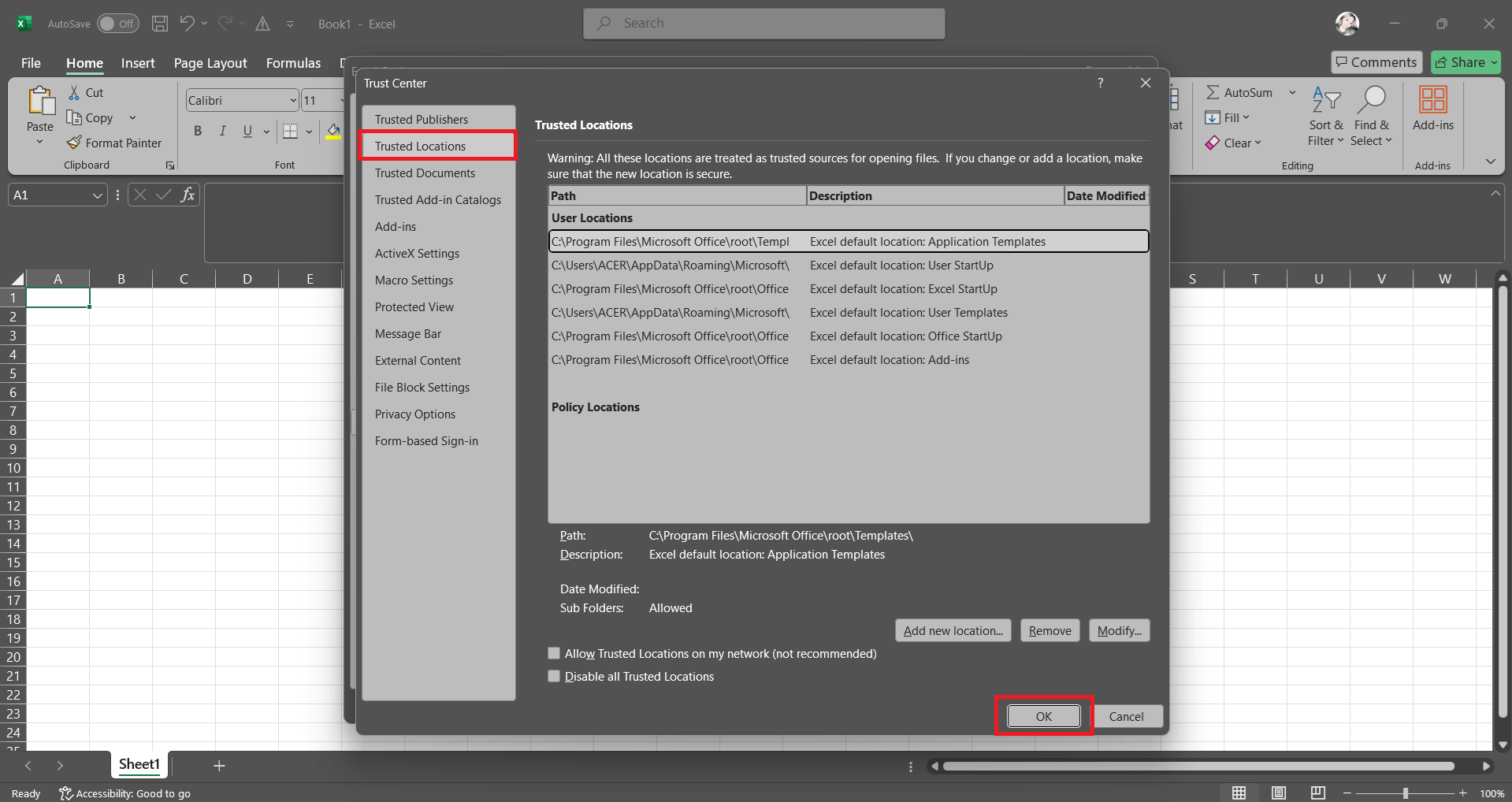Collapse the ribbon using chevron
The height and width of the screenshot is (802, 1512).
tap(1490, 162)
